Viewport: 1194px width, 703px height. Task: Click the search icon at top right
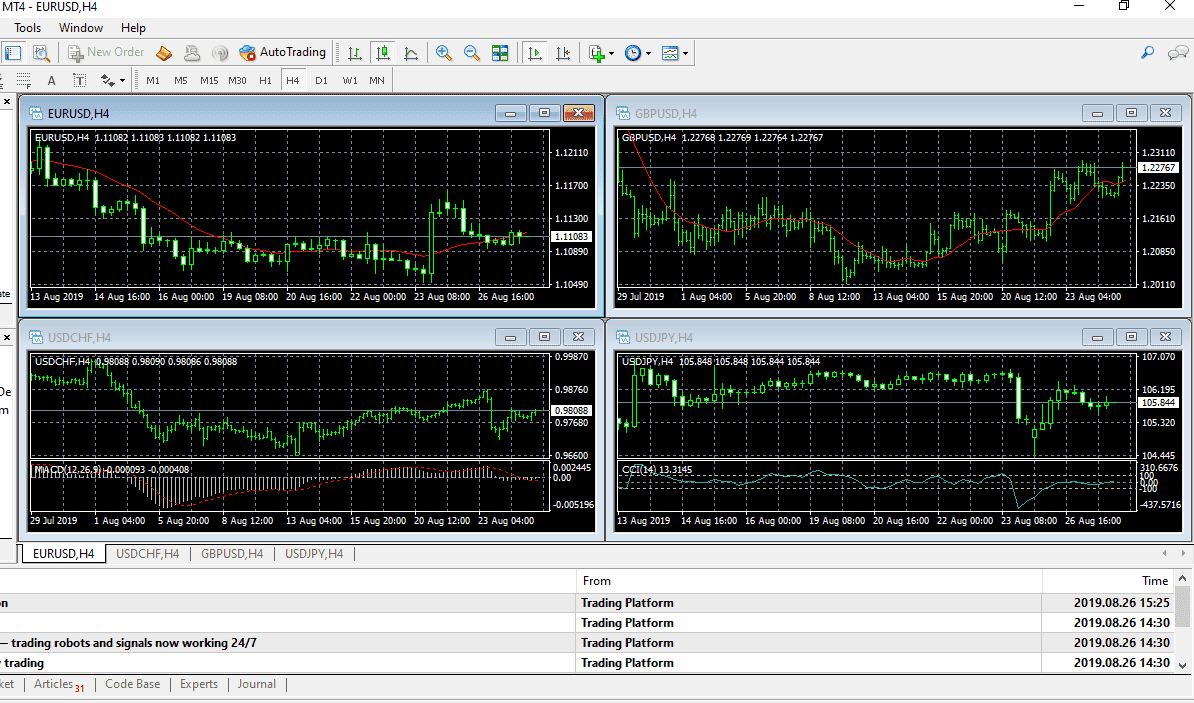coord(1148,53)
